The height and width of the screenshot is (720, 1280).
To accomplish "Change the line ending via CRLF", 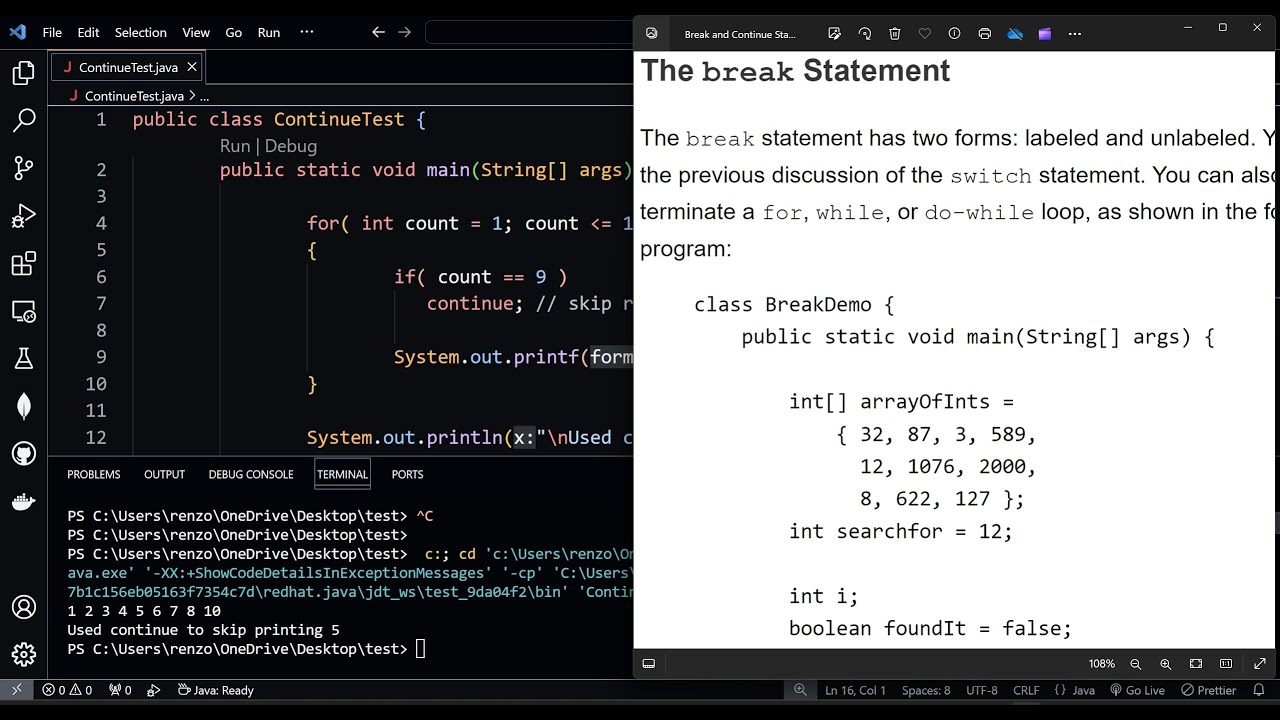I will click(x=1026, y=690).
